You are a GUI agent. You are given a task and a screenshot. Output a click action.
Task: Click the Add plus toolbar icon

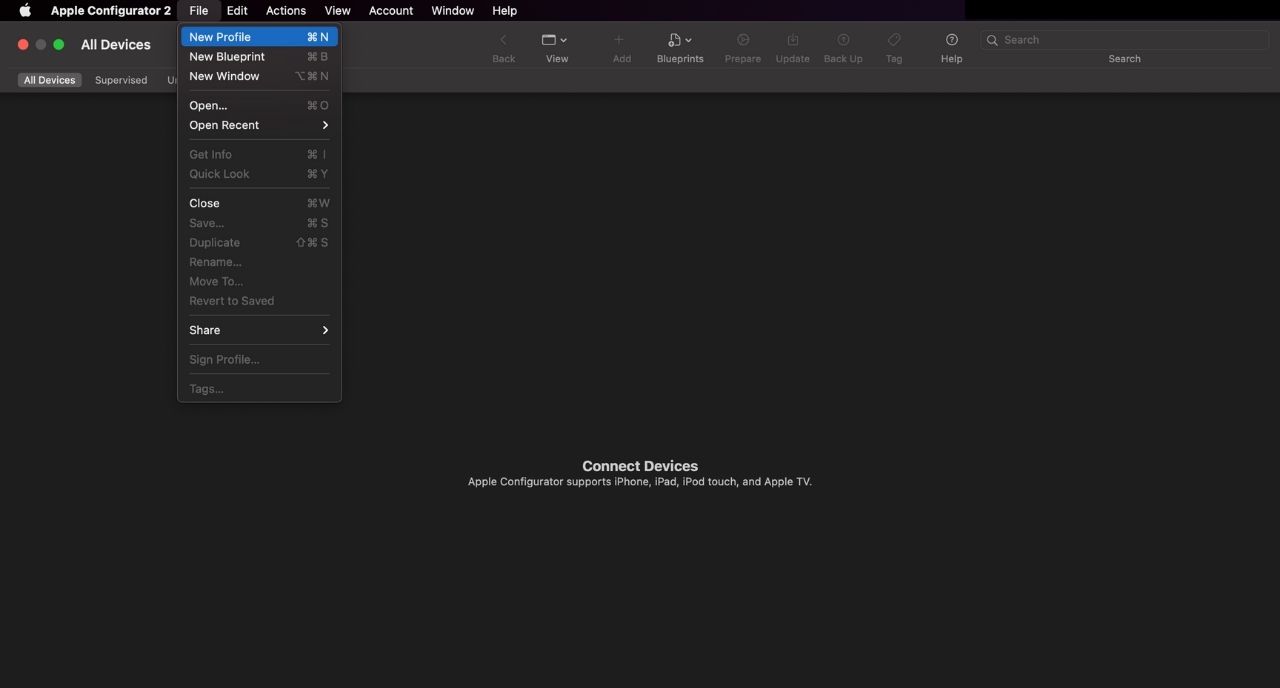[x=619, y=40]
